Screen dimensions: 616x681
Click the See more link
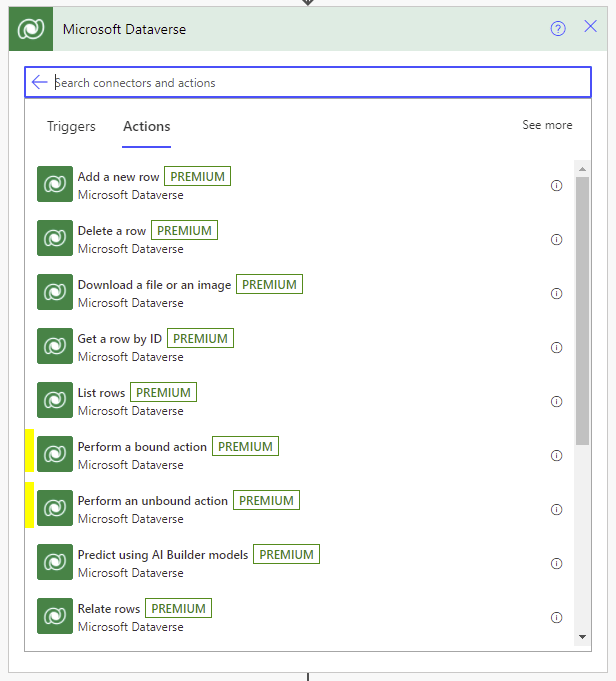pos(547,125)
